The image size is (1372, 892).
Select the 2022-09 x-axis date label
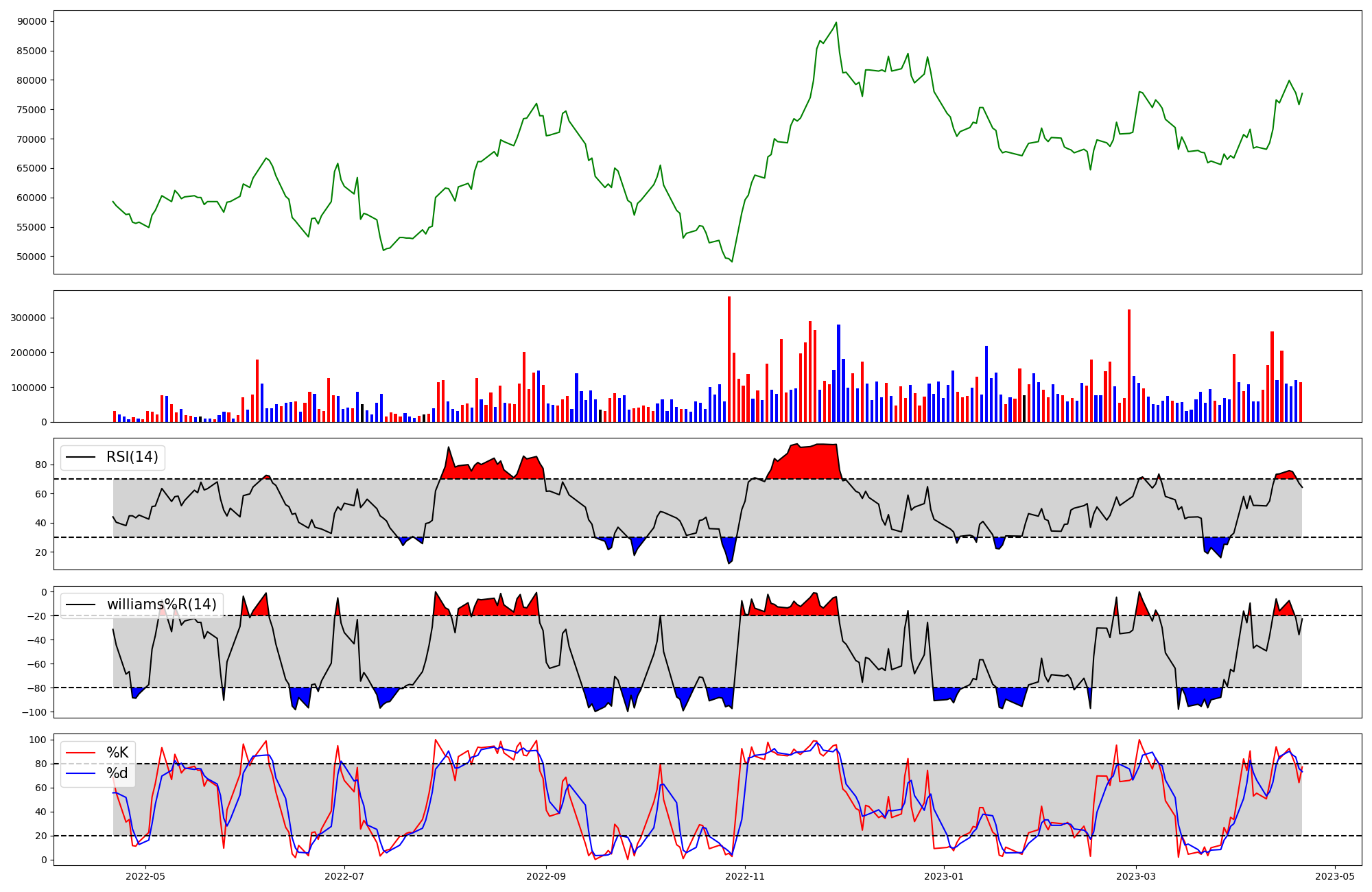tap(546, 876)
